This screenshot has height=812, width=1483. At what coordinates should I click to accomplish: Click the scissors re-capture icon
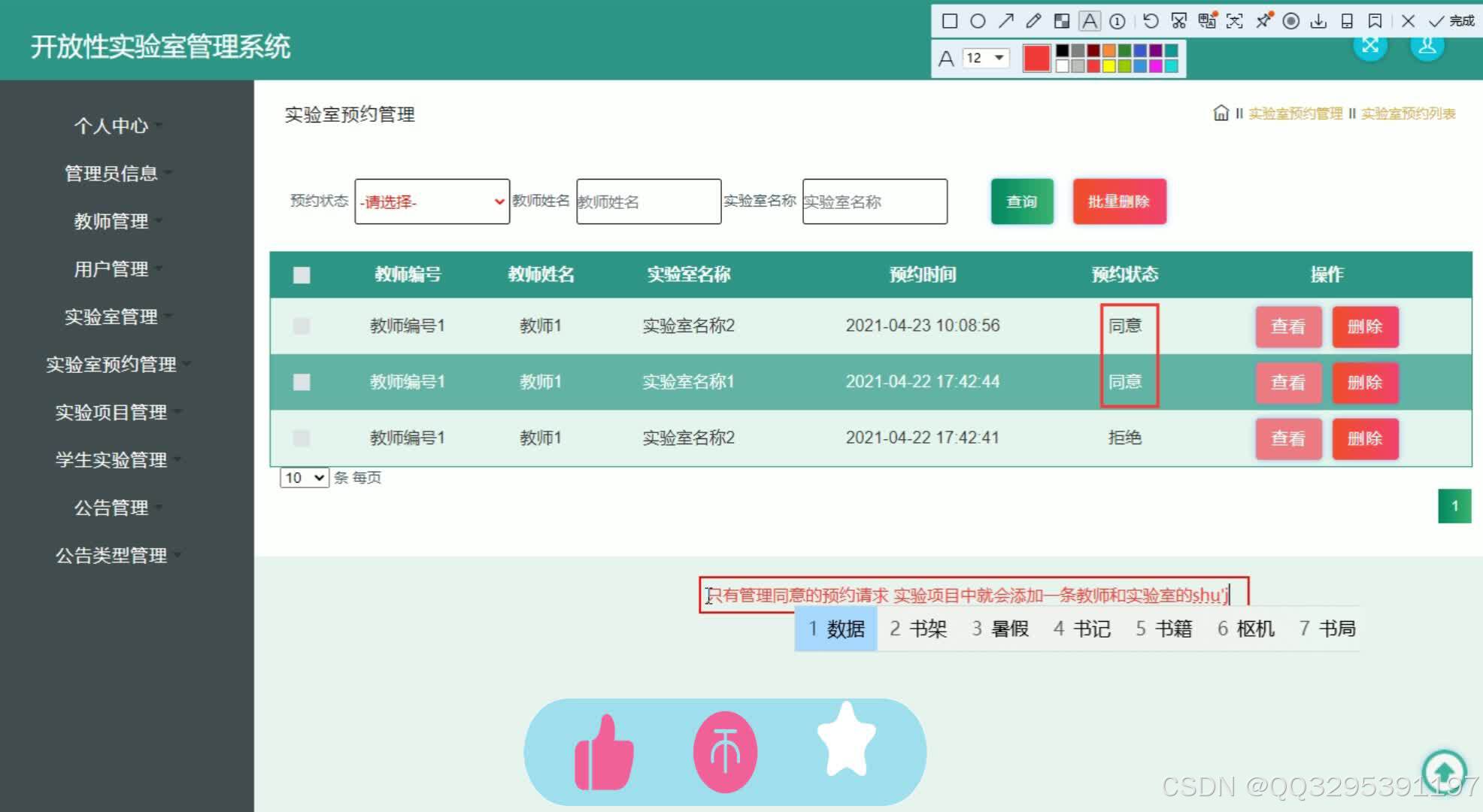point(1179,21)
